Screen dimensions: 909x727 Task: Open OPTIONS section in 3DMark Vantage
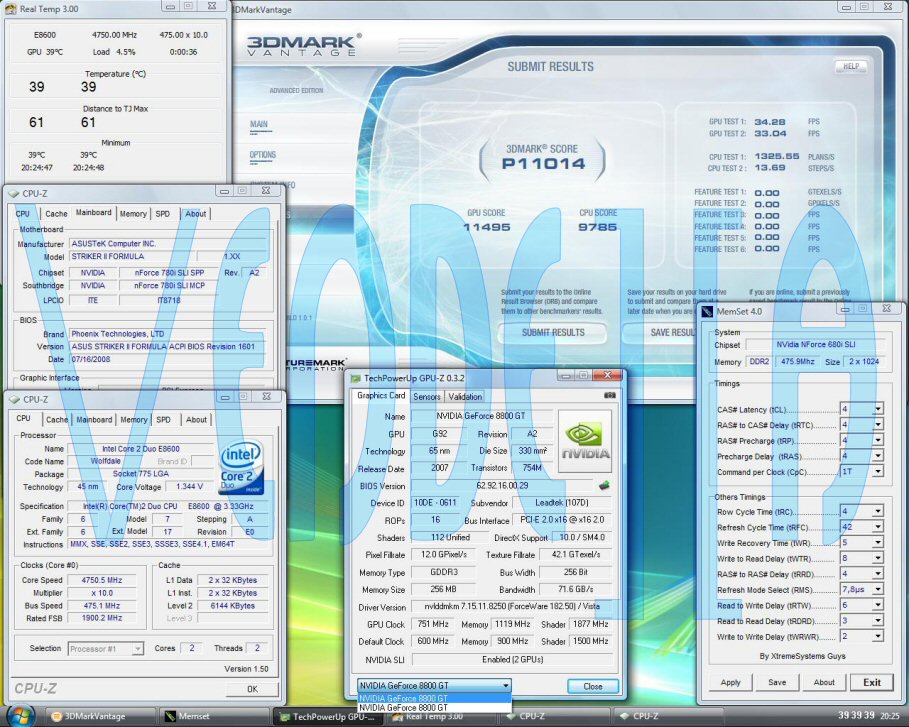[x=263, y=155]
